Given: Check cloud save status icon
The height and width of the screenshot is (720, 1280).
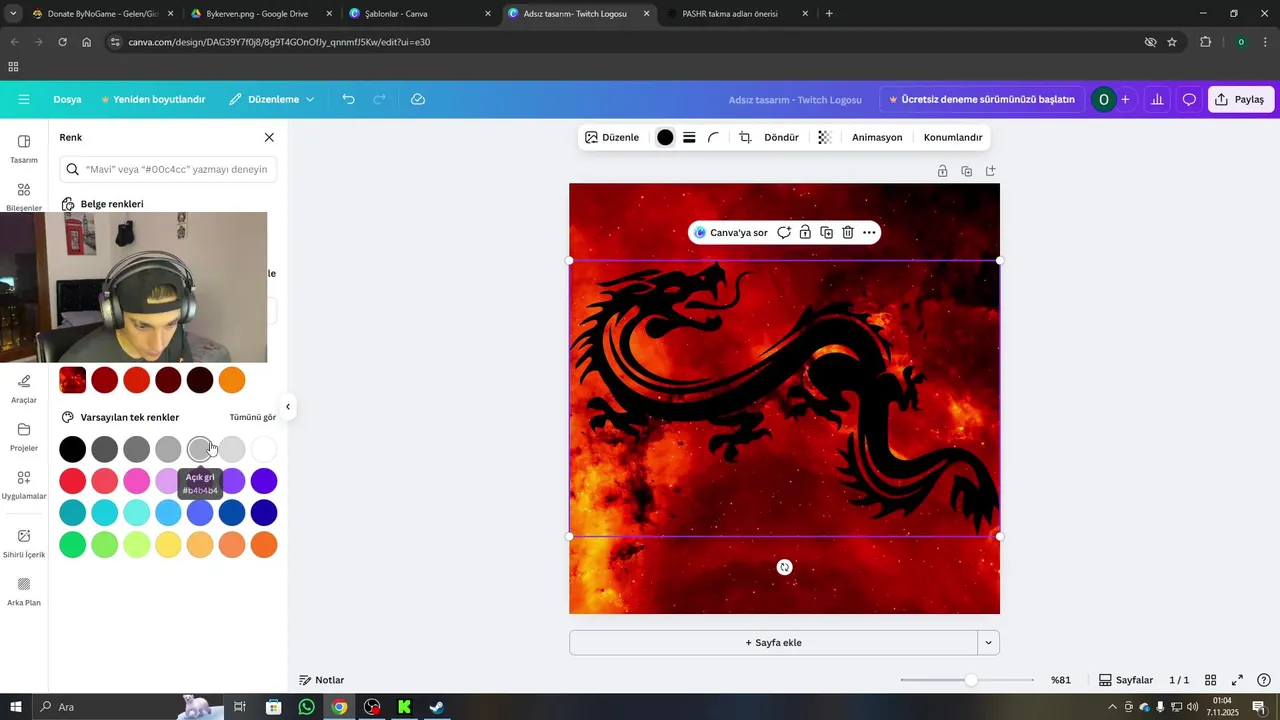Looking at the screenshot, I should [418, 99].
